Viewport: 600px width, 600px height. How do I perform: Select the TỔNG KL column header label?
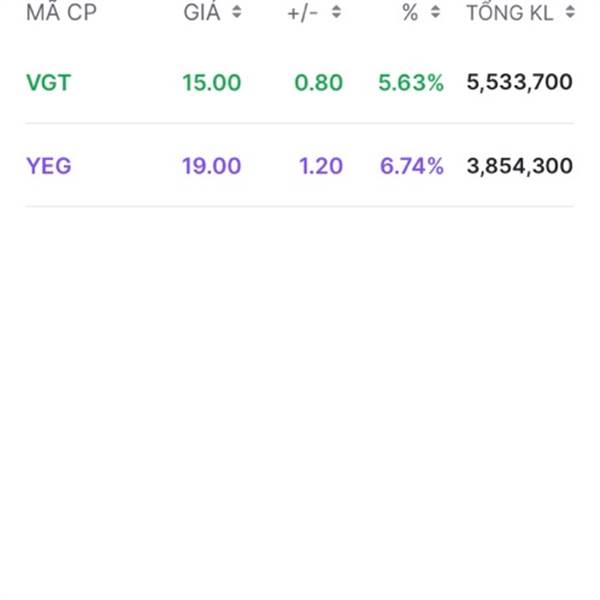coord(510,13)
